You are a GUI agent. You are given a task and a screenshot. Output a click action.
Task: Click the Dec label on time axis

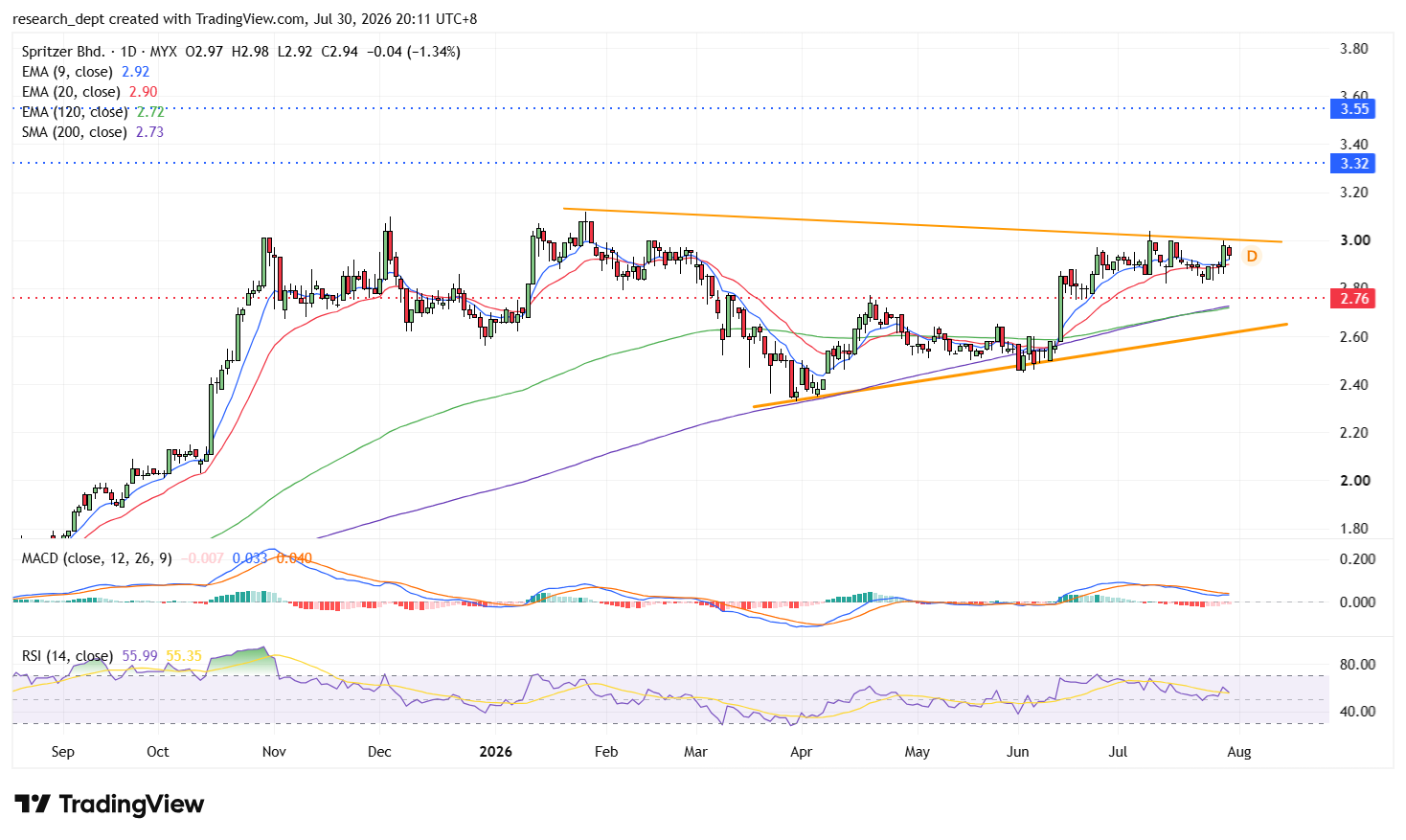click(379, 752)
